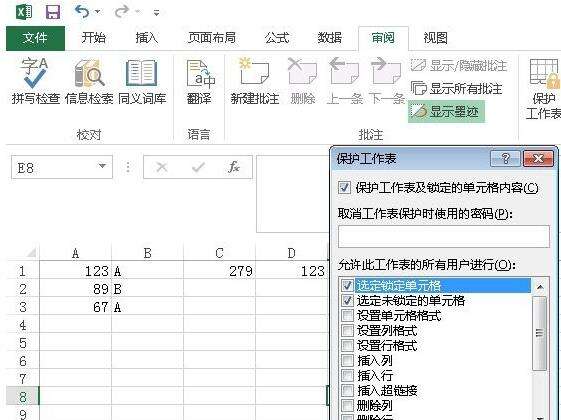This screenshot has height=420, width=561.
Task: Select row 1 header
Action: tap(23, 271)
